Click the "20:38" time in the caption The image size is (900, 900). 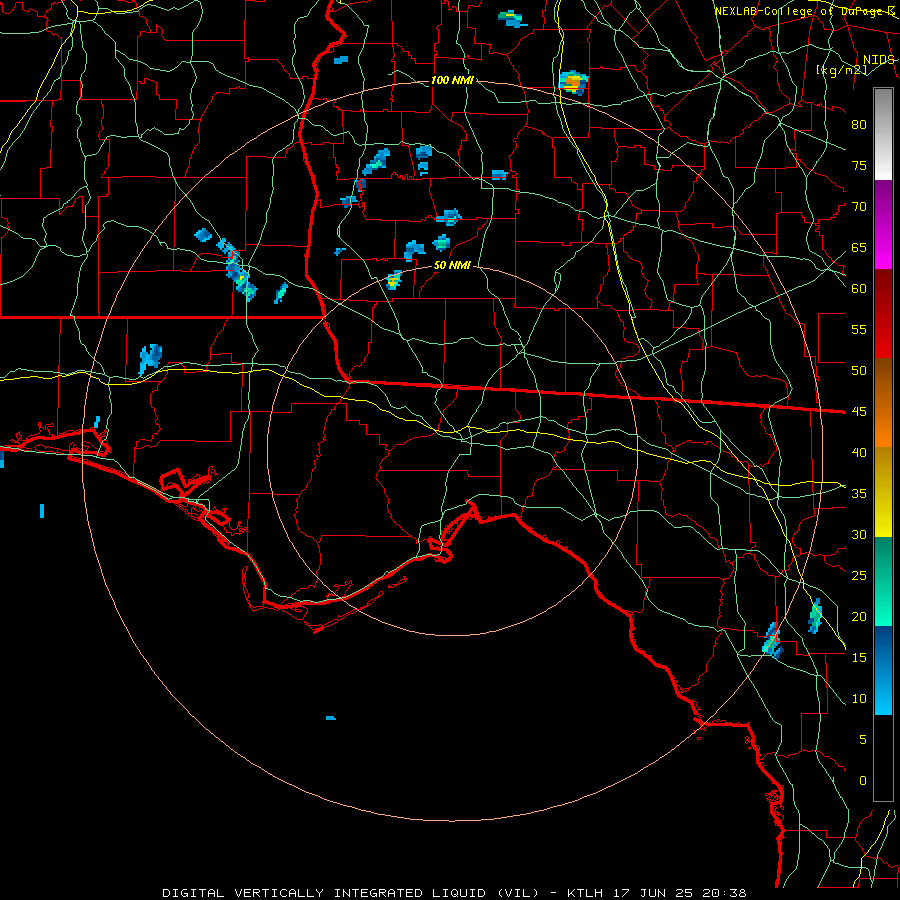click(x=723, y=893)
